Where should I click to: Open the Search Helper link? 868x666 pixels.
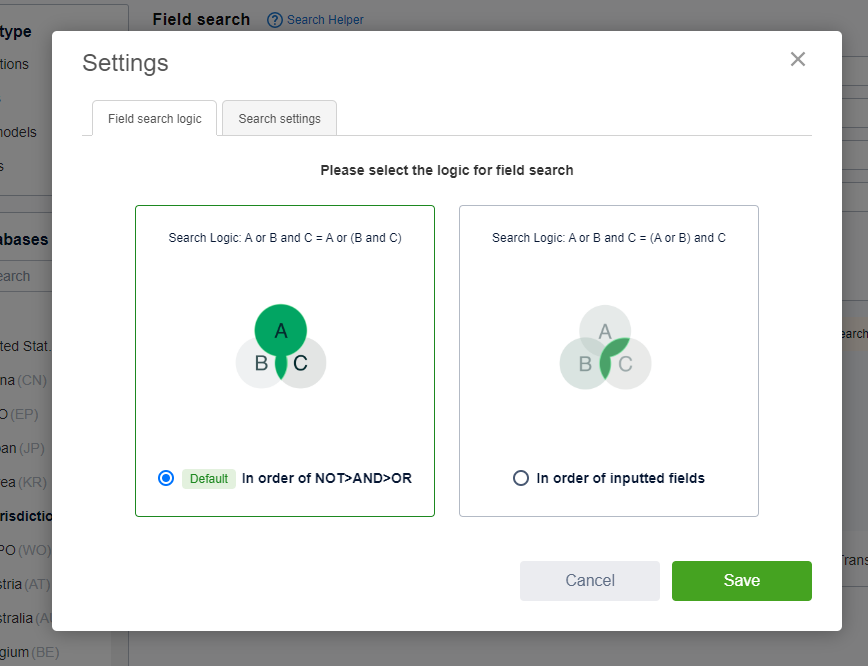(x=325, y=20)
